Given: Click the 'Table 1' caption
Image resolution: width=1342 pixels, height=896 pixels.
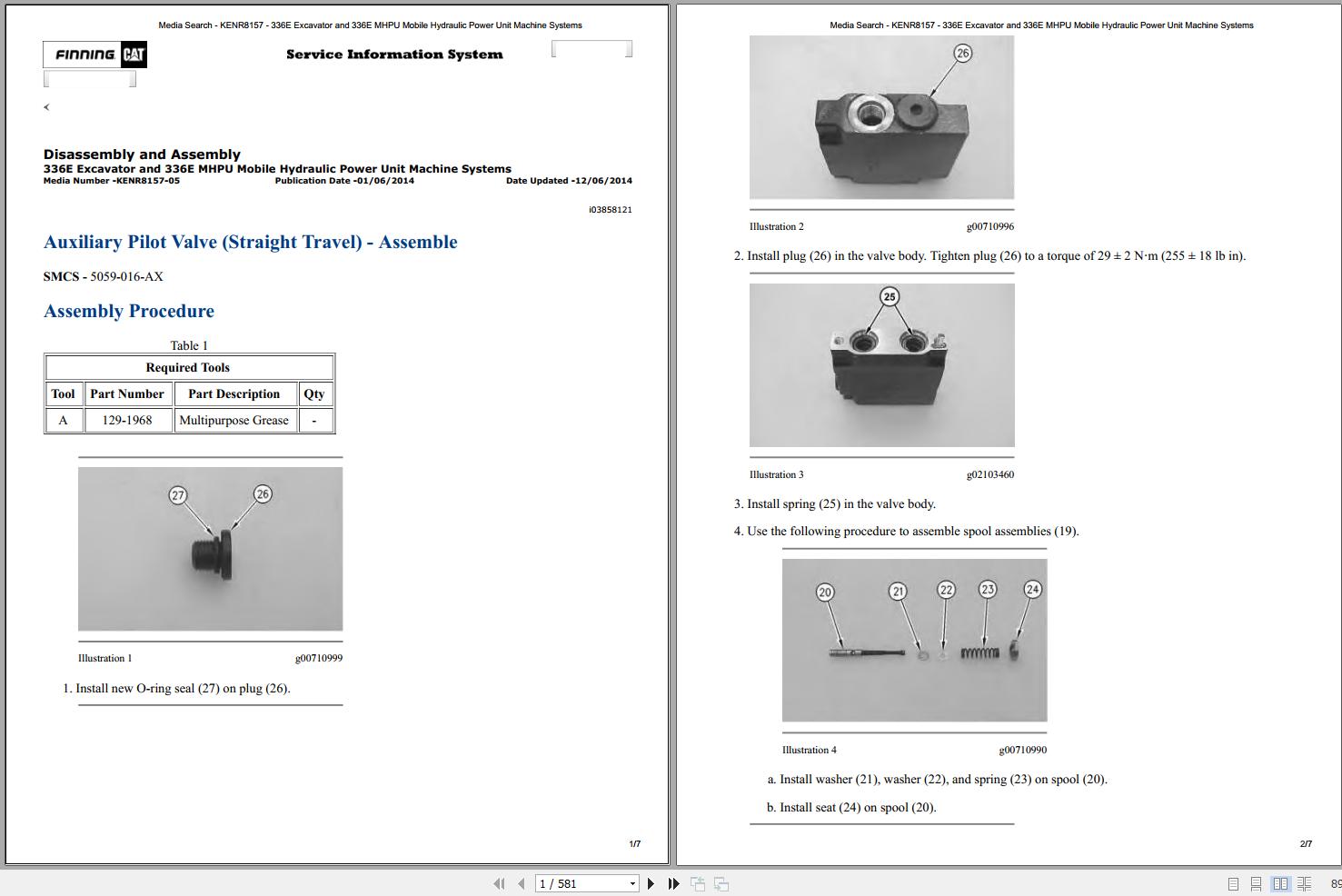Looking at the screenshot, I should pyautogui.click(x=189, y=345).
